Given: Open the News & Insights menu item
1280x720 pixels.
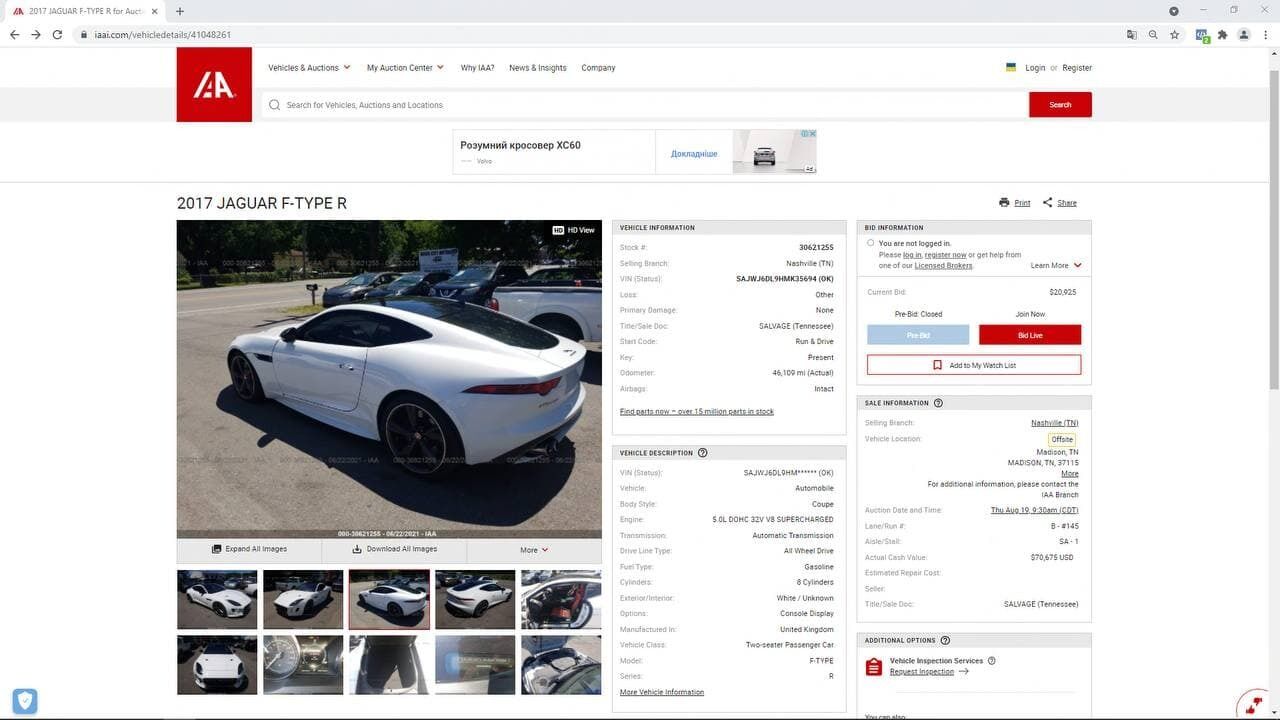Looking at the screenshot, I should click(537, 68).
